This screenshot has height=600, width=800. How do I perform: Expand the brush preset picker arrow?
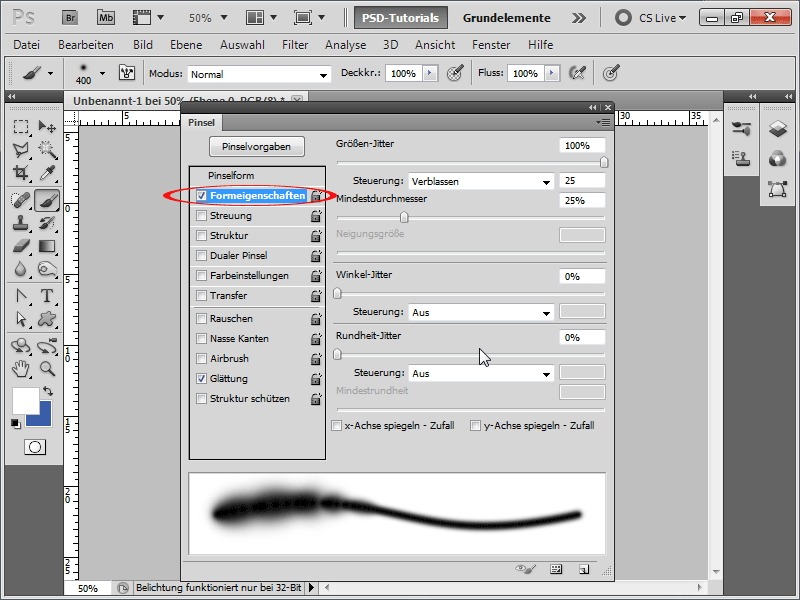(103, 73)
